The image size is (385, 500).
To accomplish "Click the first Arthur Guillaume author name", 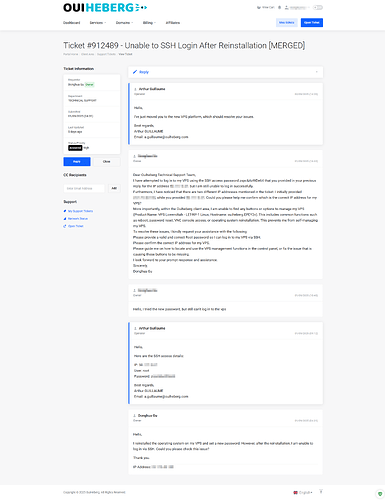I will 152,89.
